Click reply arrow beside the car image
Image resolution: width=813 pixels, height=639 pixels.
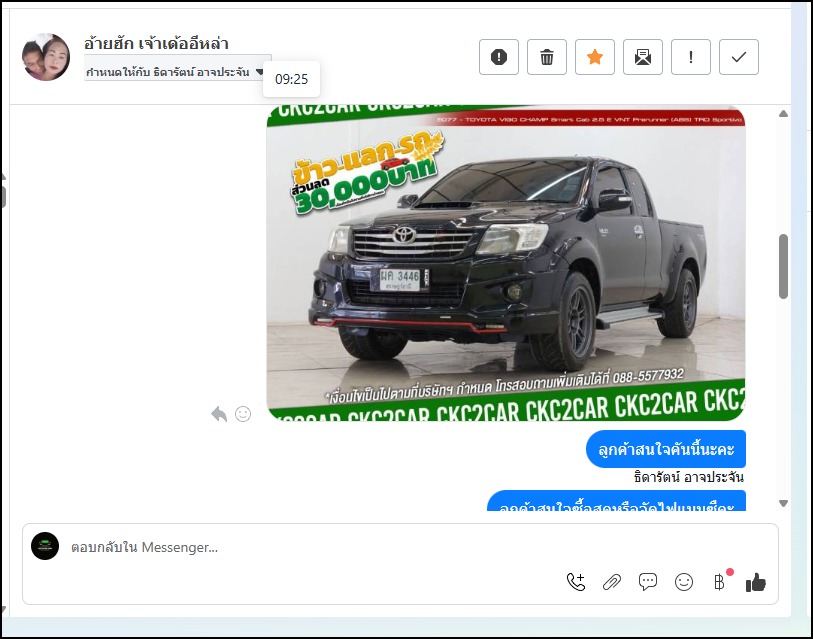click(x=219, y=414)
